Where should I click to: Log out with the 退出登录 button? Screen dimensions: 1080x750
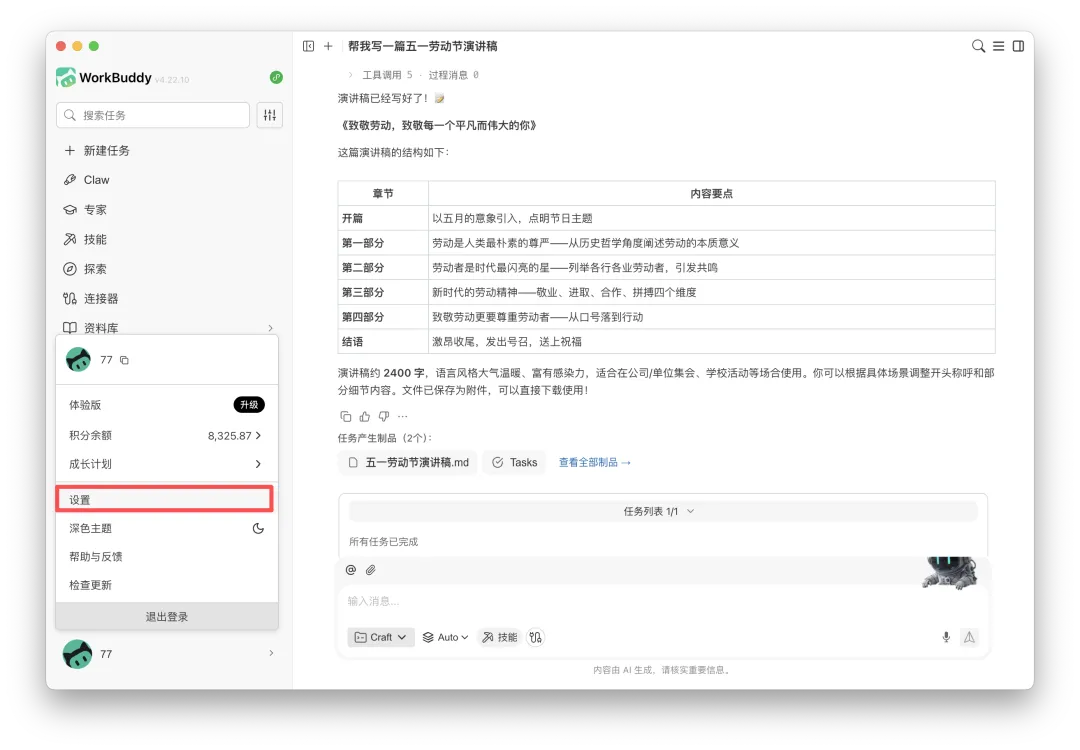(167, 616)
